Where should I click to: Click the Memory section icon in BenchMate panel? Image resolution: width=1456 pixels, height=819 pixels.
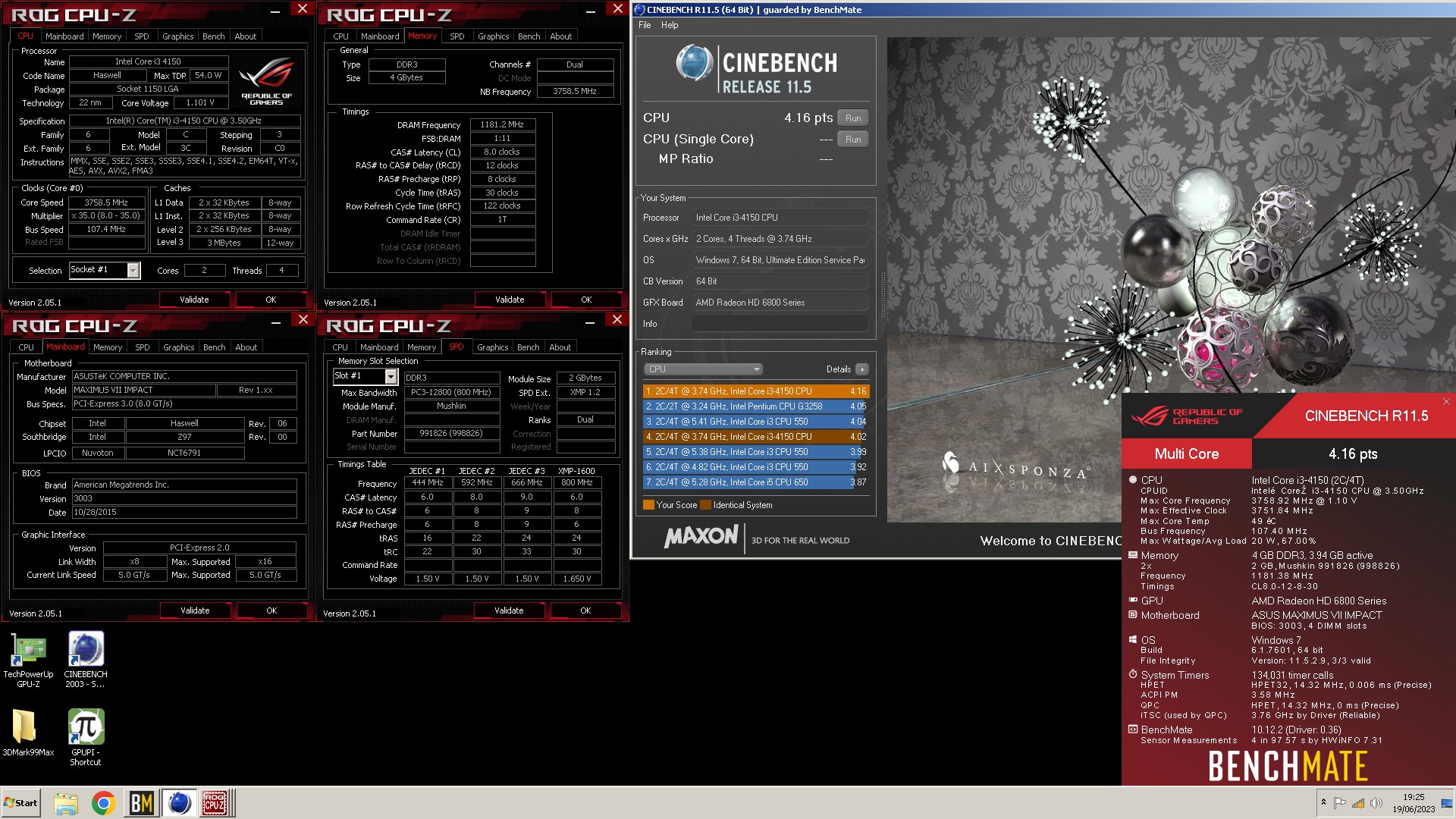click(x=1133, y=555)
